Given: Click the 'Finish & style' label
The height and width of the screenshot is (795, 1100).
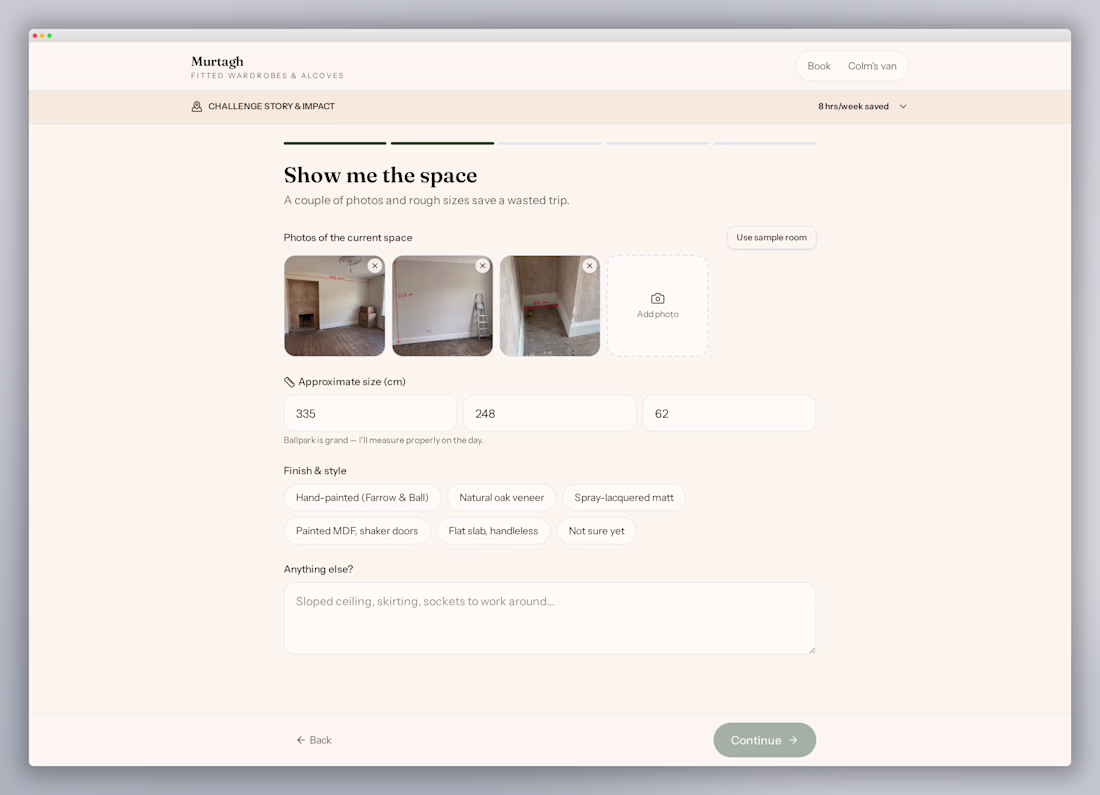Looking at the screenshot, I should click(315, 471).
